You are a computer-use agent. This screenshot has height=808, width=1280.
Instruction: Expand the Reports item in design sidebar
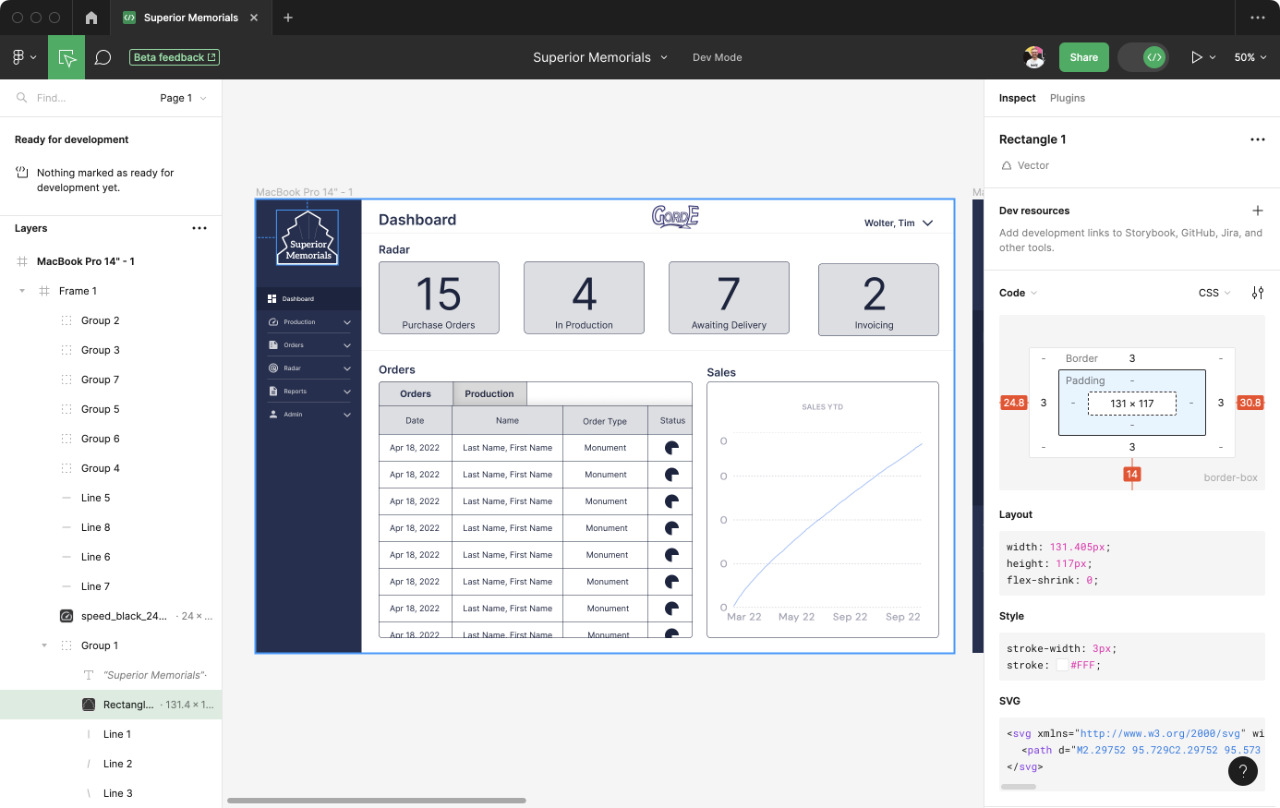347,392
